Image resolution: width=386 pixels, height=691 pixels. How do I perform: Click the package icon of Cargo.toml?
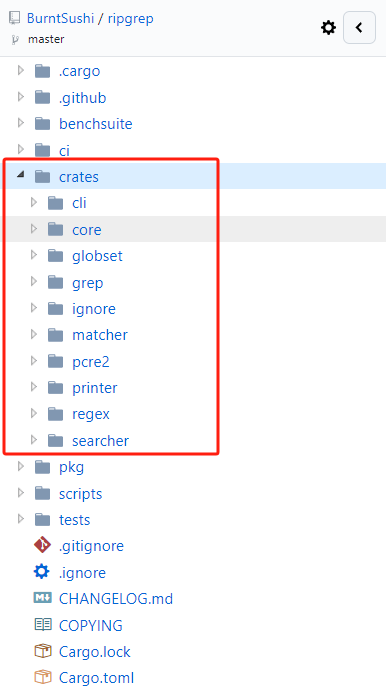[x=42, y=677]
